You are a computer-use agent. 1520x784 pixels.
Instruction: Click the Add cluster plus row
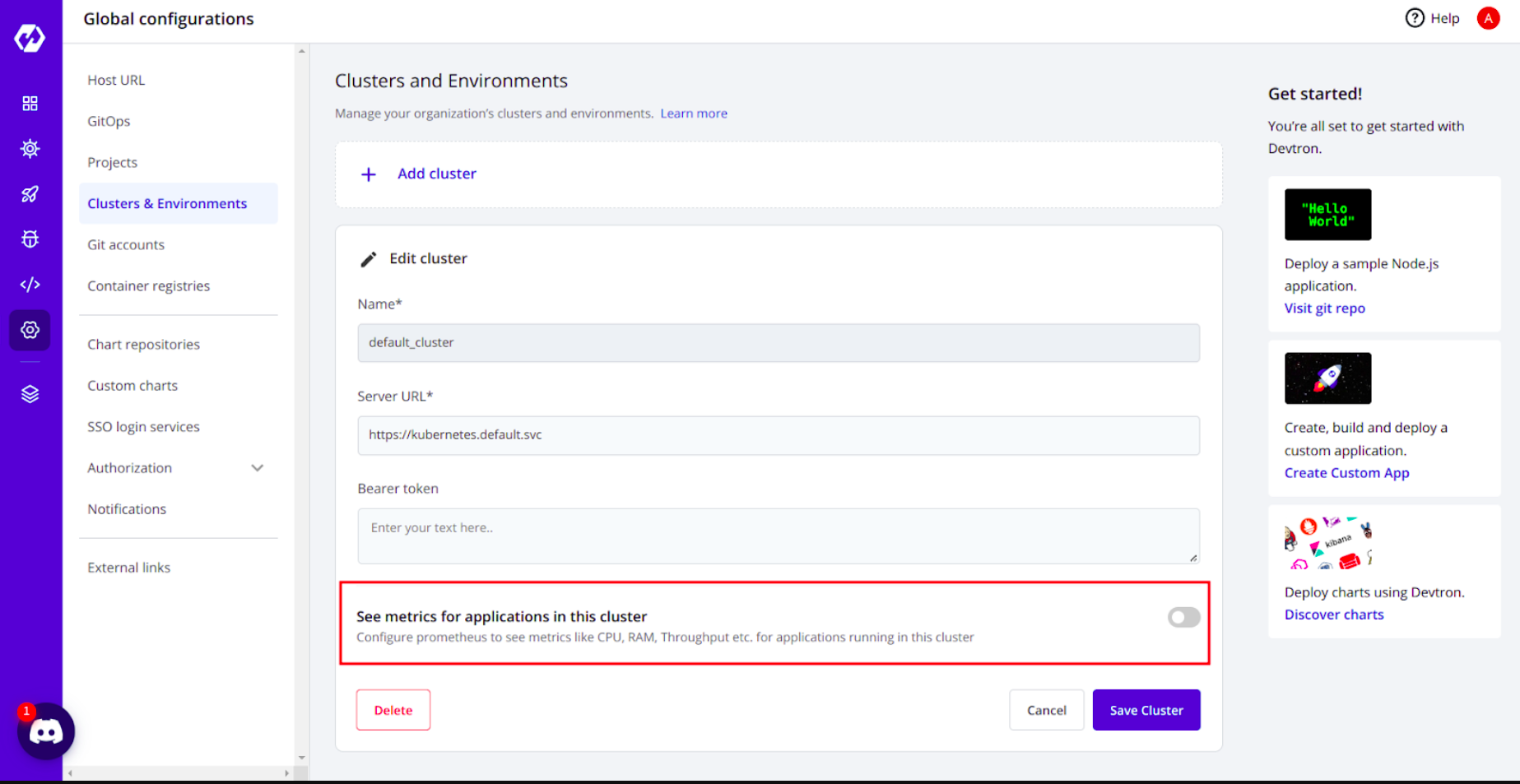pyautogui.click(x=779, y=174)
